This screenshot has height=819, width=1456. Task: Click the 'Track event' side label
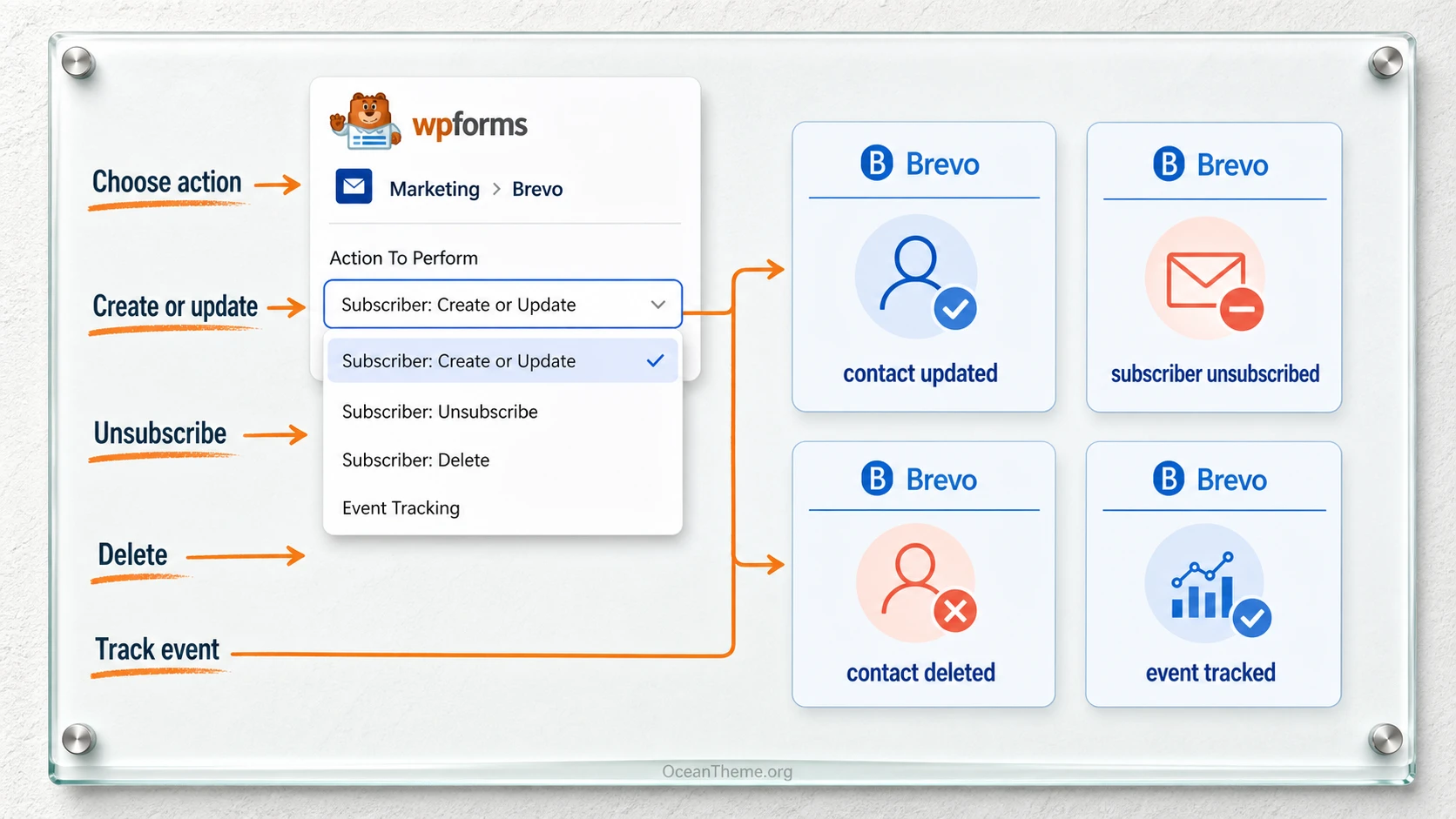pos(158,649)
